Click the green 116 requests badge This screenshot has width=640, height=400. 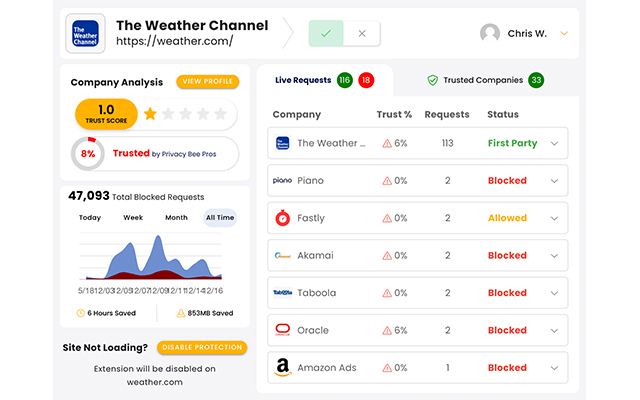coord(345,80)
